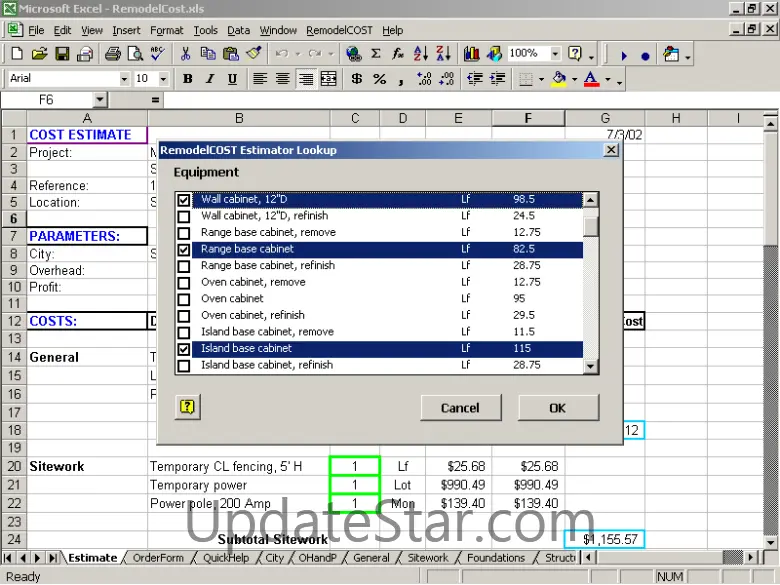Expand the Undo history dropdown arrow
The width and height of the screenshot is (780, 585).
pos(297,54)
